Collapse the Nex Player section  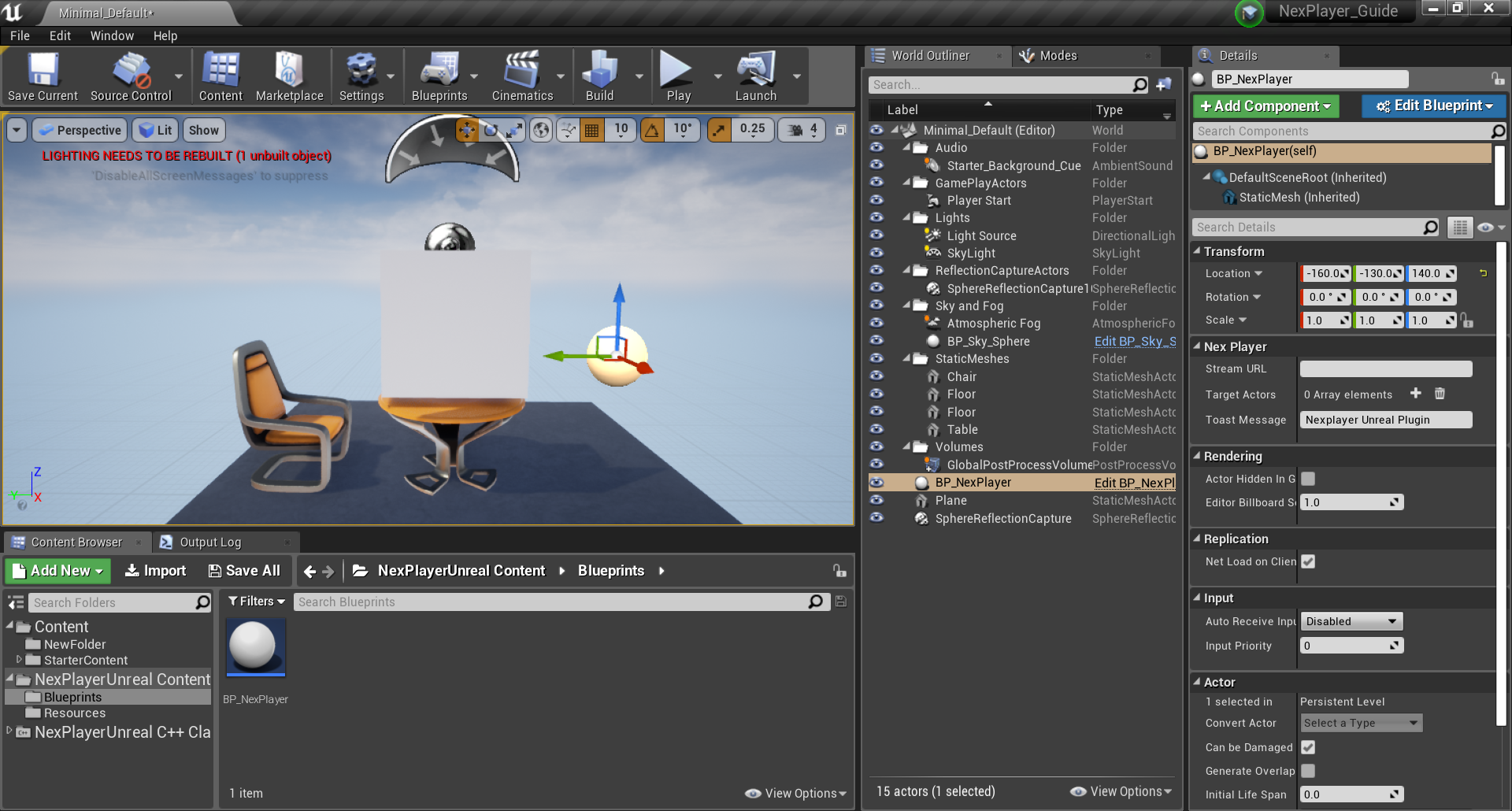coord(1197,346)
